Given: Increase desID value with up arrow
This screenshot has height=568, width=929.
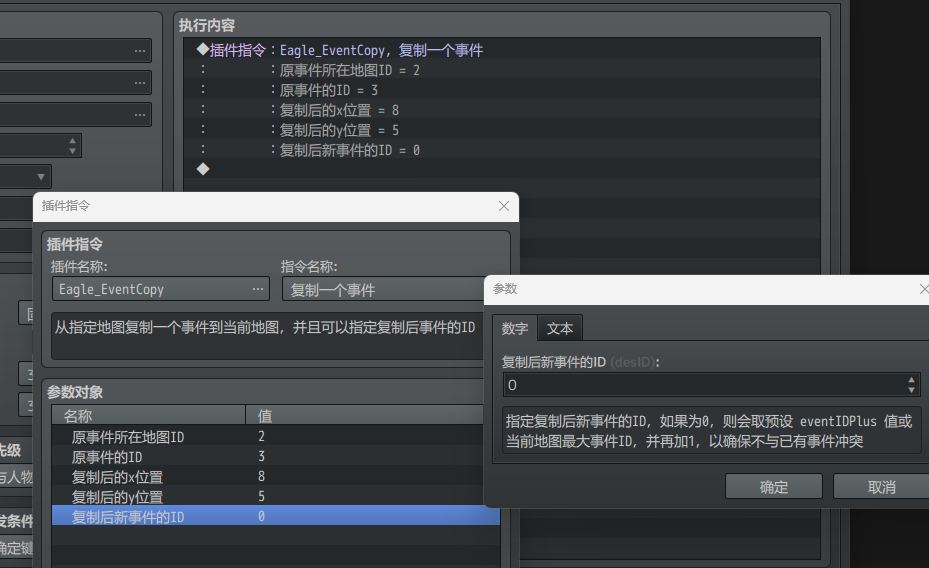Looking at the screenshot, I should (x=911, y=380).
